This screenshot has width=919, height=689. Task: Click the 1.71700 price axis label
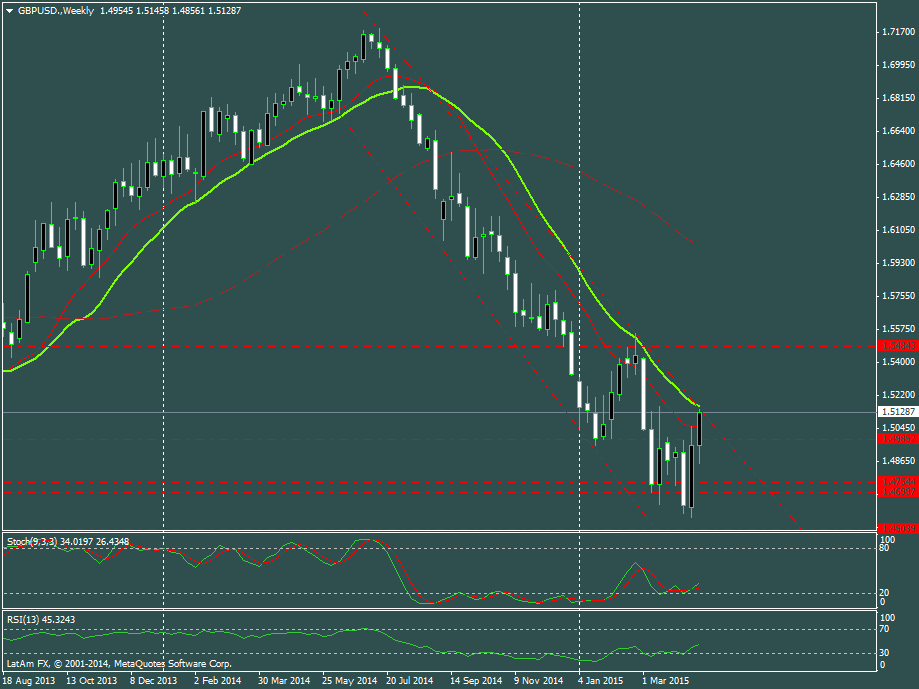click(899, 32)
